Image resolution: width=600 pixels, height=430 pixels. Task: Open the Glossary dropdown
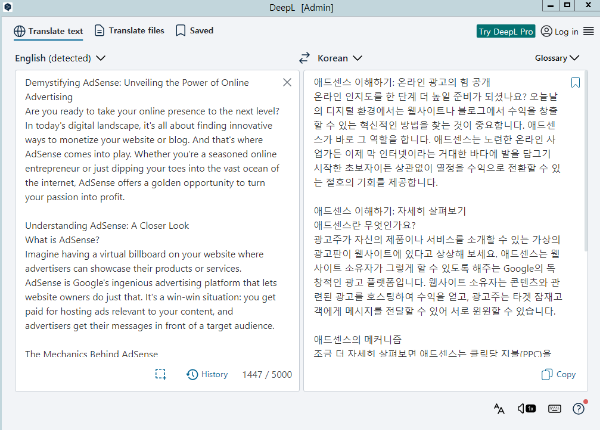(x=557, y=58)
